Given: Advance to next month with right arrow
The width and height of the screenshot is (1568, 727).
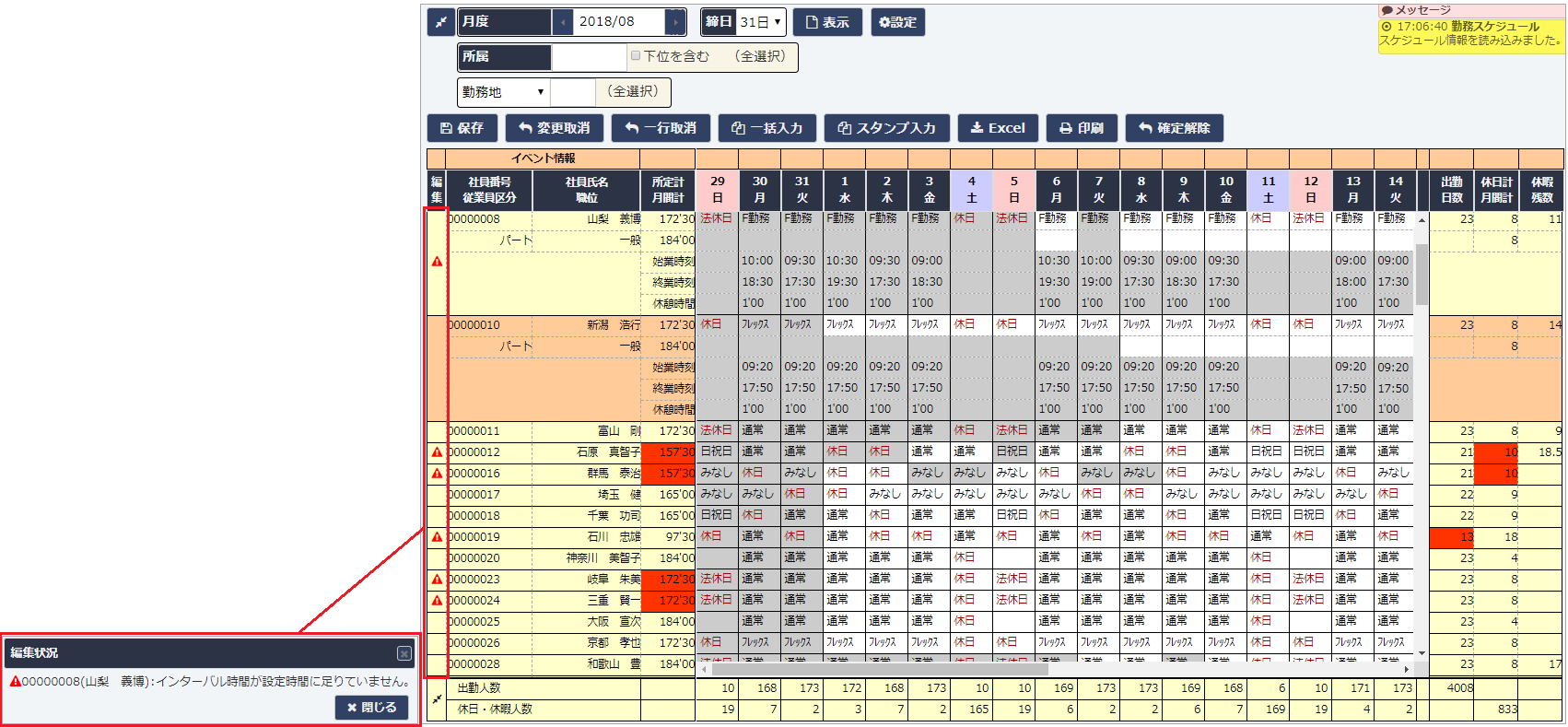Looking at the screenshot, I should point(677,22).
